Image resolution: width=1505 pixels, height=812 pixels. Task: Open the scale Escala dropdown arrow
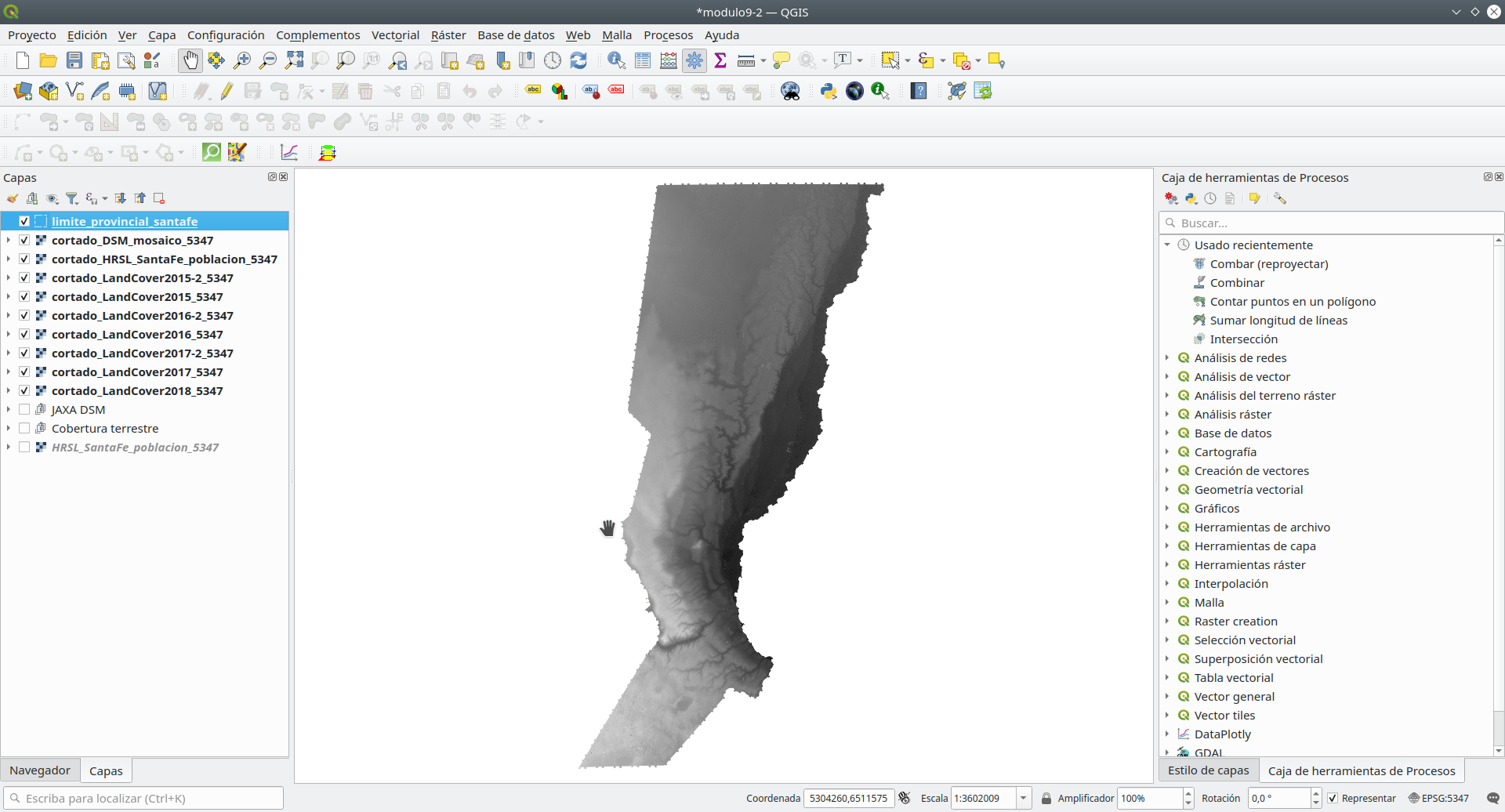pyautogui.click(x=1023, y=798)
